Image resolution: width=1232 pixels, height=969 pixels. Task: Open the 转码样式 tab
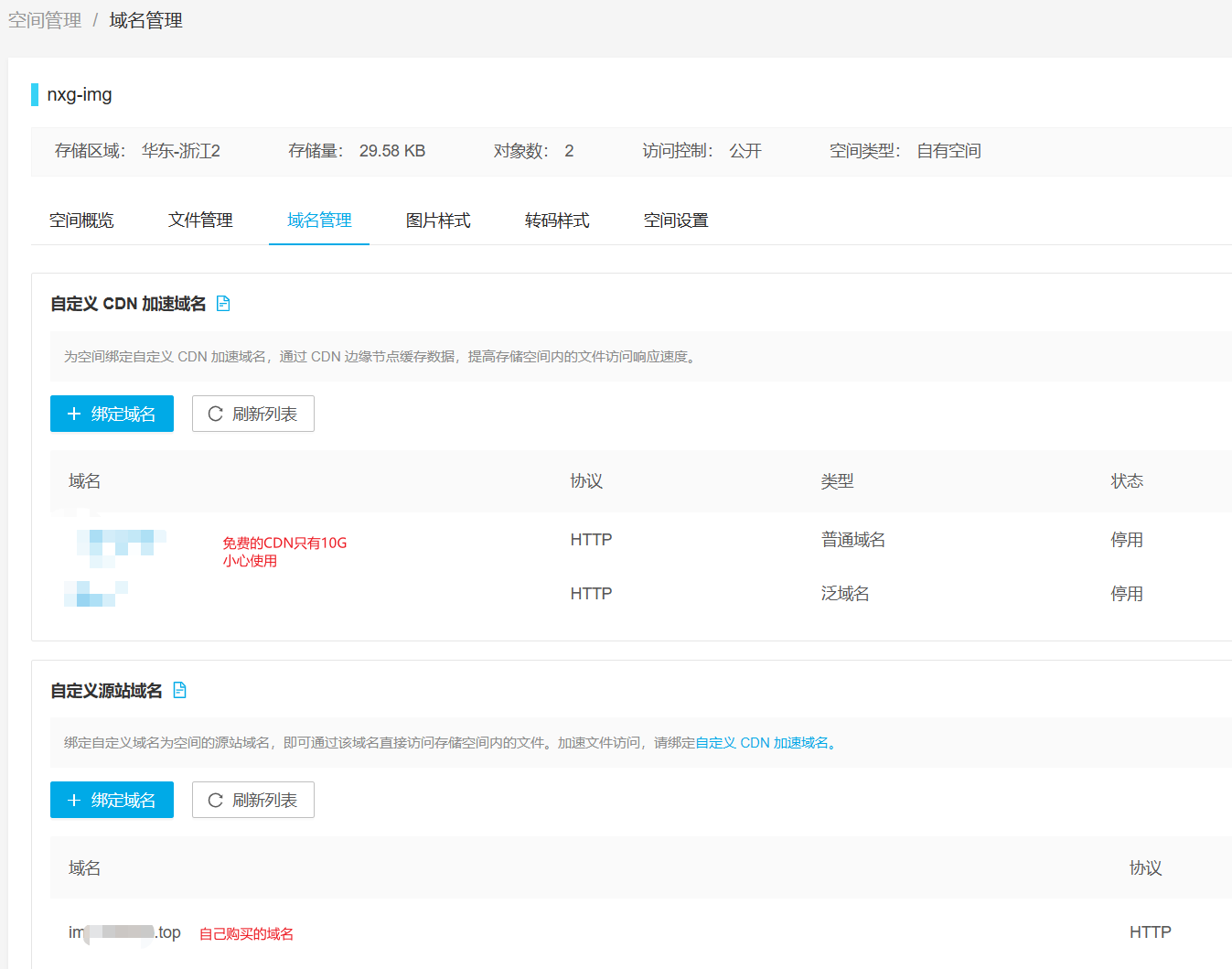(x=557, y=221)
